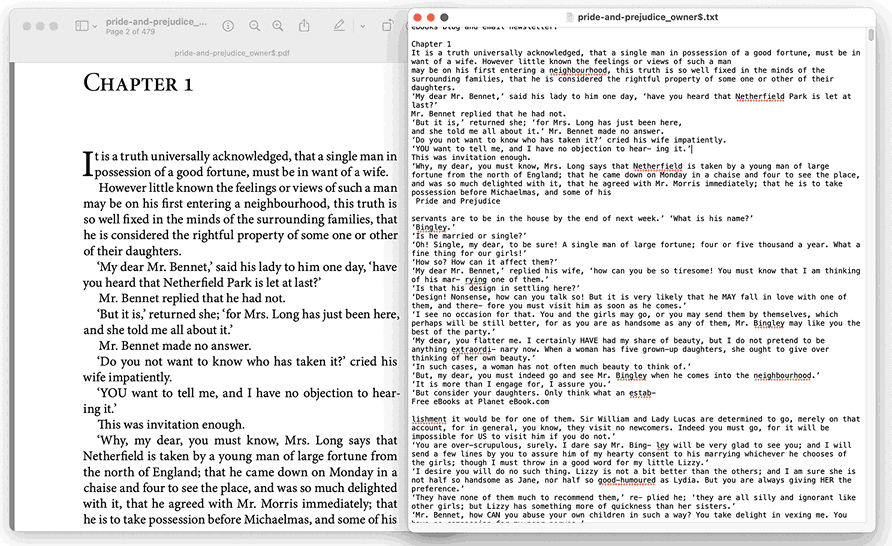The image size is (892, 546).
Task: Click 'This was invitation enough.' in TextEdit
Action: point(470,158)
